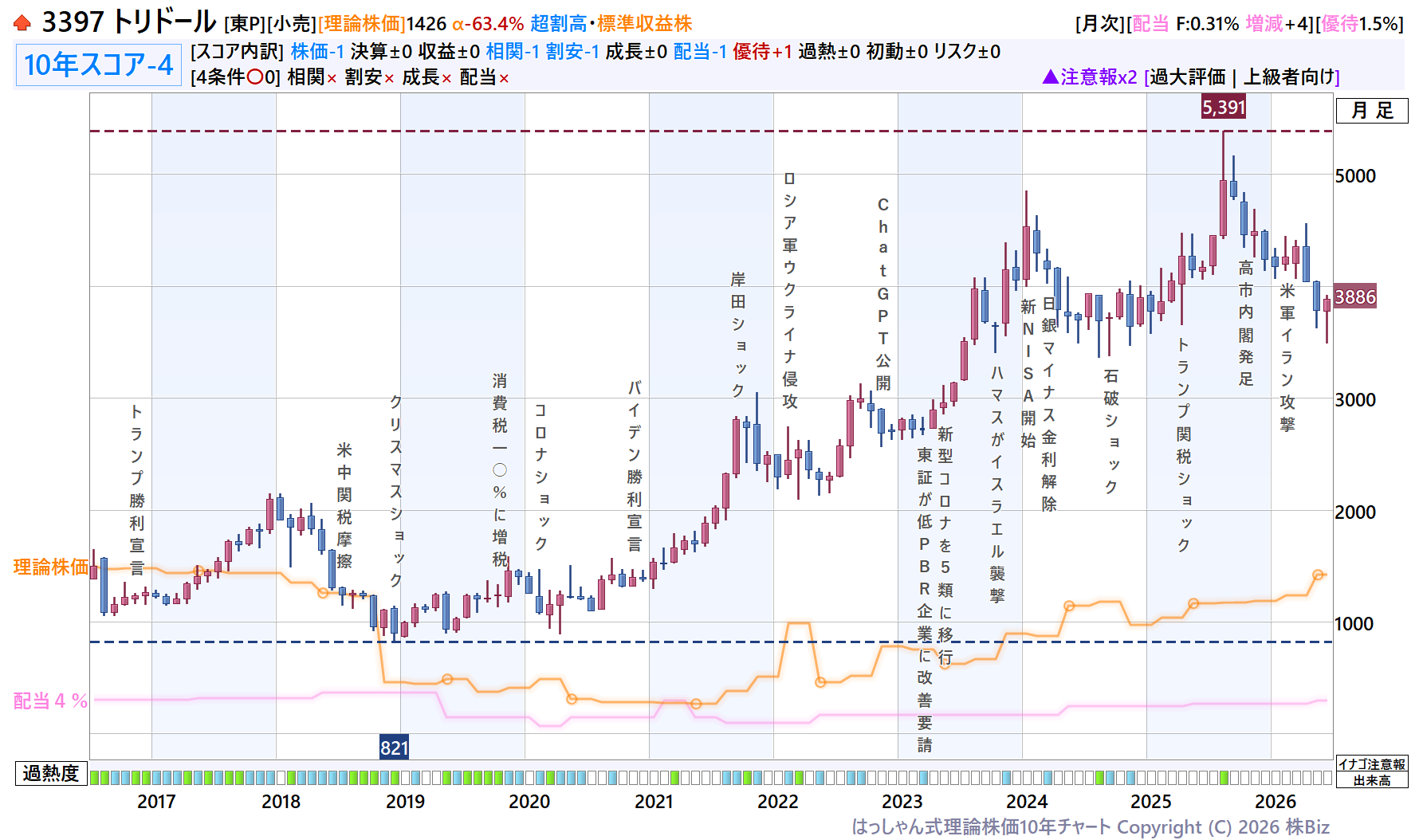Click the 優待+1 score item
The image size is (1419, 840).
pyautogui.click(x=763, y=52)
